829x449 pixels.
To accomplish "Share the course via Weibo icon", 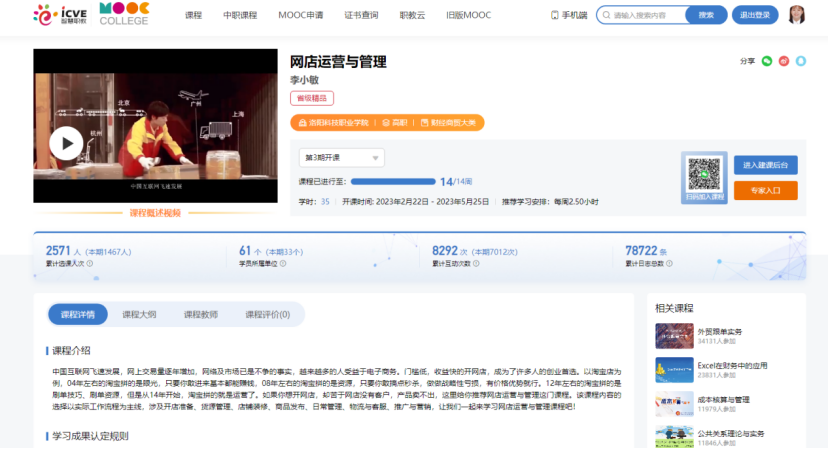I will coord(784,61).
